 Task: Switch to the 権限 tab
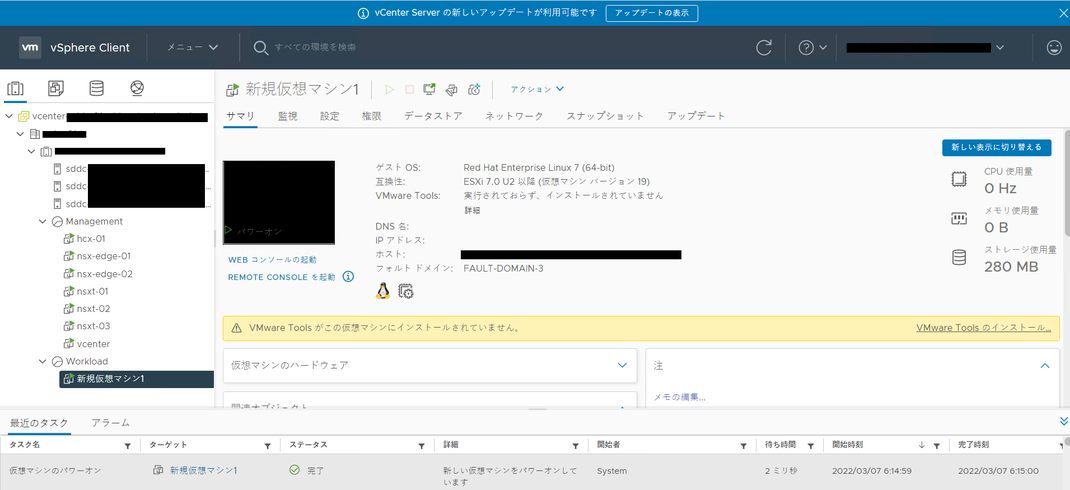(371, 116)
